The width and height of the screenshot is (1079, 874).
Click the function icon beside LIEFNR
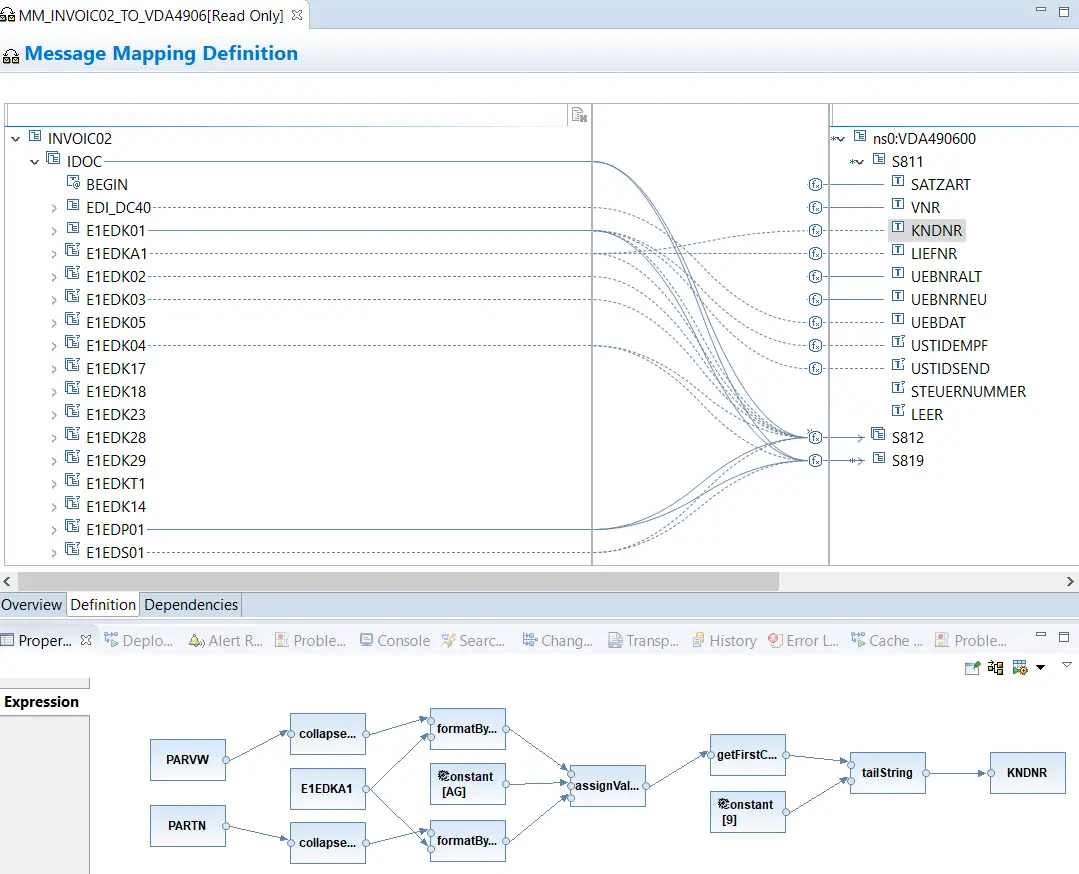[815, 253]
